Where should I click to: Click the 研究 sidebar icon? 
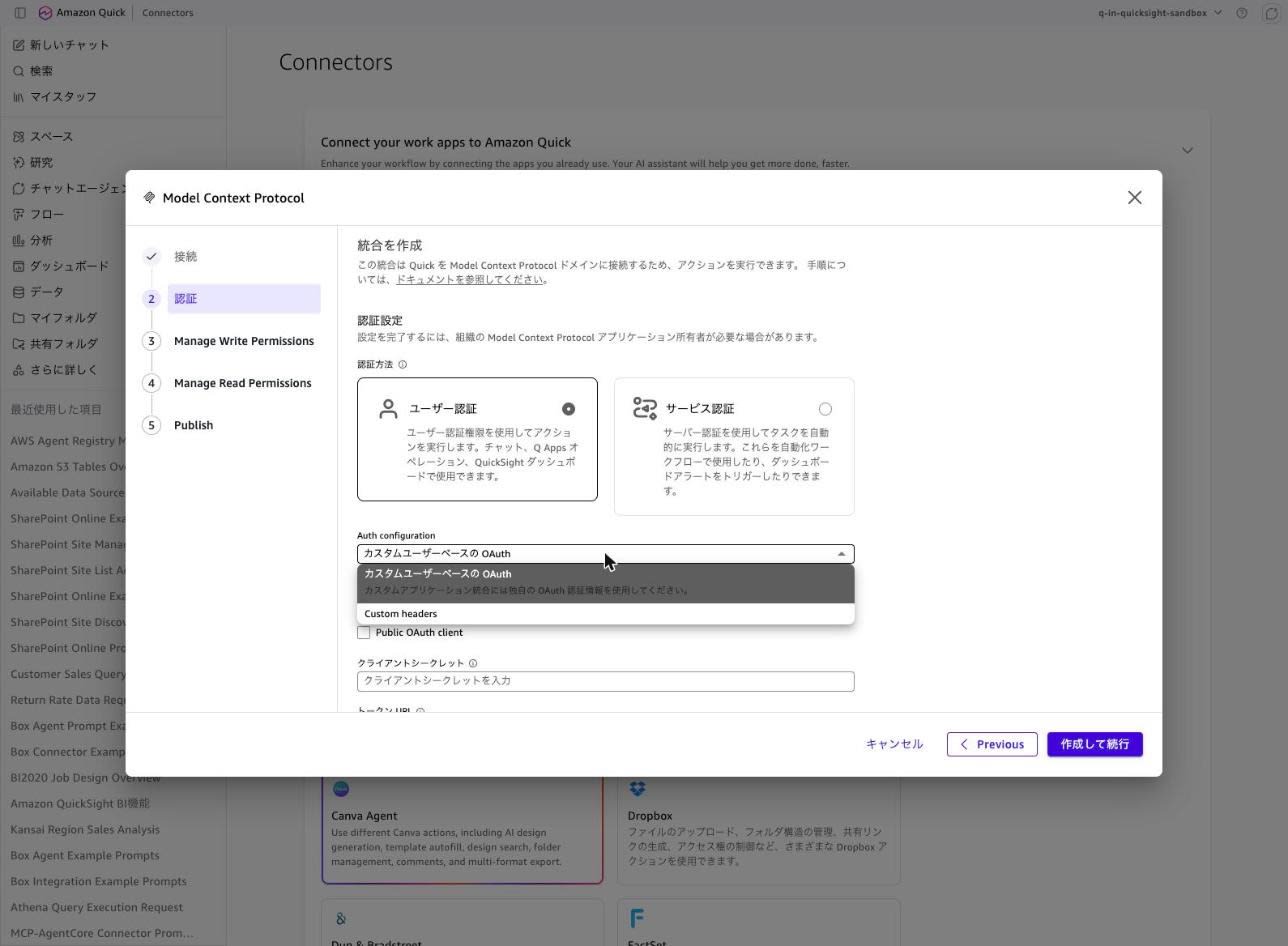(x=18, y=162)
